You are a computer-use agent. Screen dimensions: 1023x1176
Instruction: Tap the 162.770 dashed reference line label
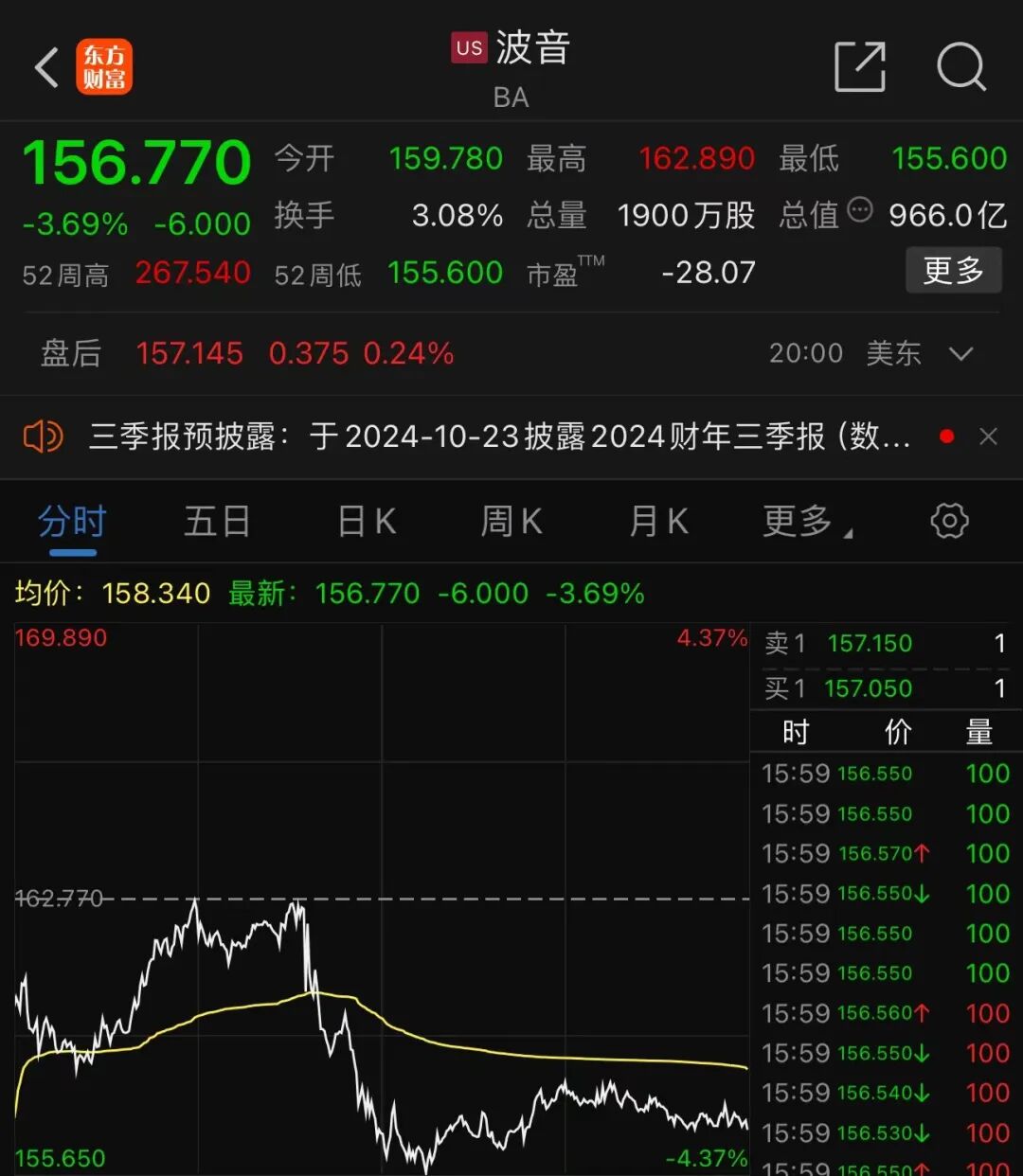60,898
